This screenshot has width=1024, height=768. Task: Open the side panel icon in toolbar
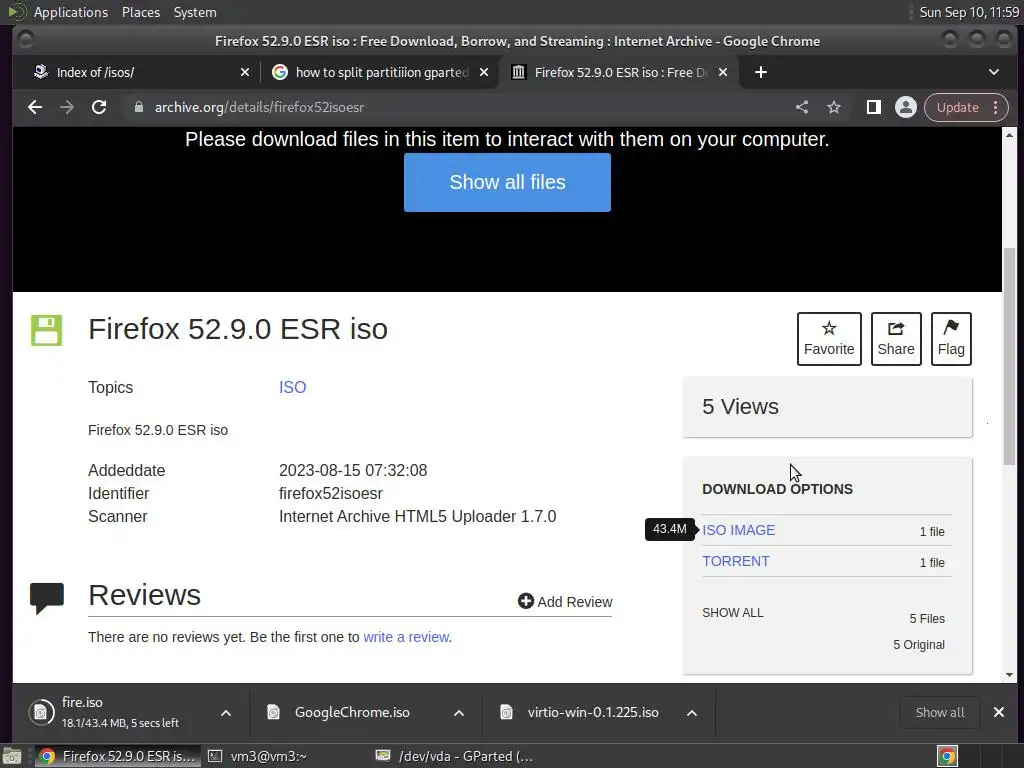874,107
